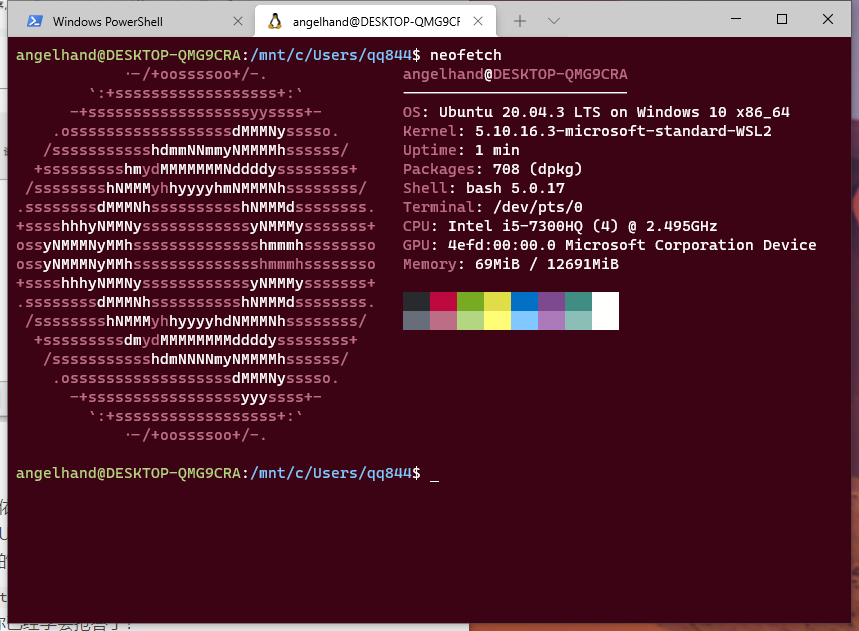Click the /mnt/c/Users/qq844 path in top prompt
859x631 pixels.
point(330,55)
